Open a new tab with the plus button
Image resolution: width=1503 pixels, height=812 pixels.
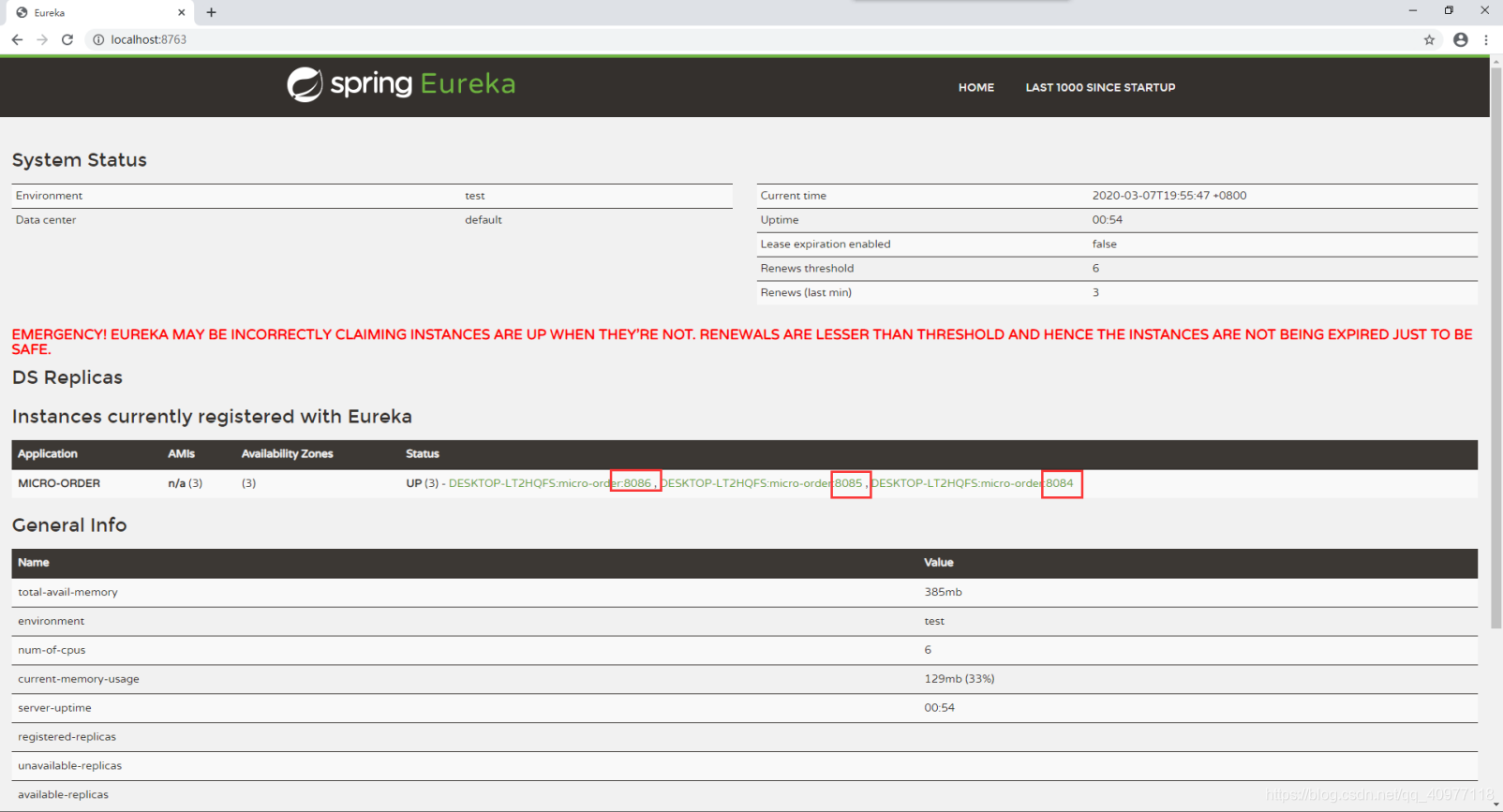(x=211, y=12)
